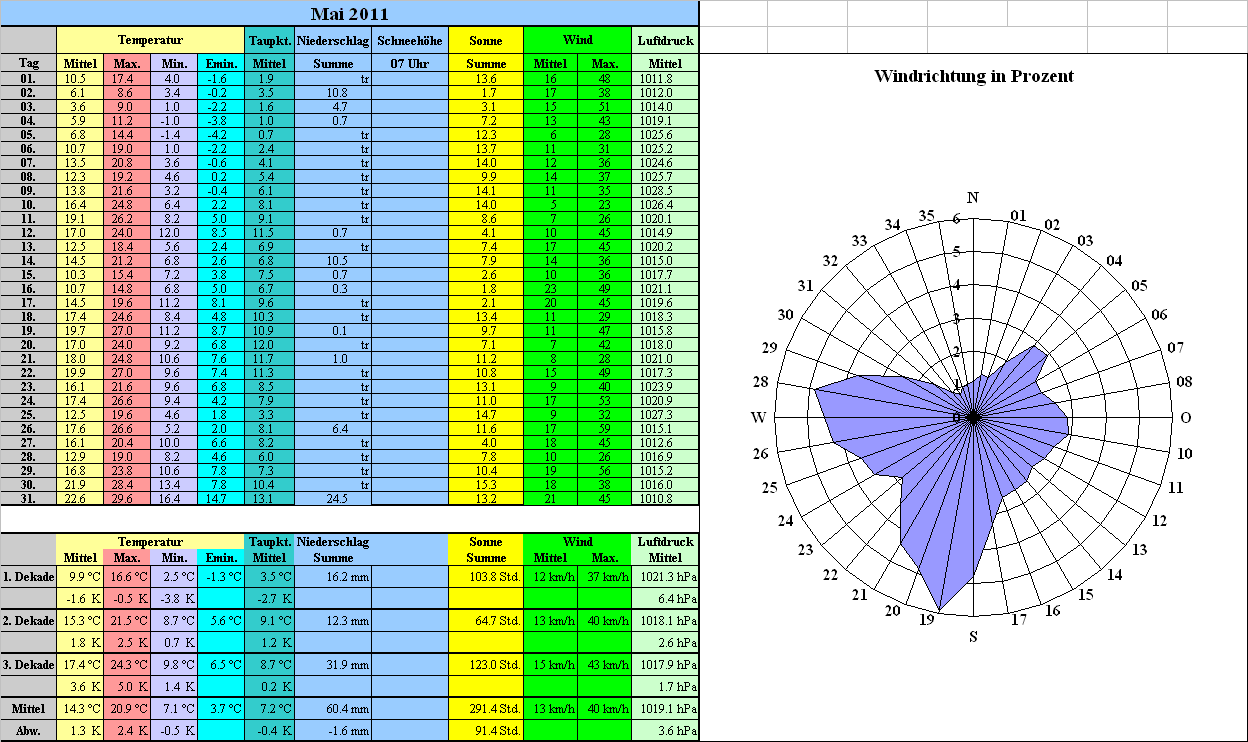Click the '1. Dekade' row label
The width and height of the screenshot is (1248, 742).
pos(29,576)
